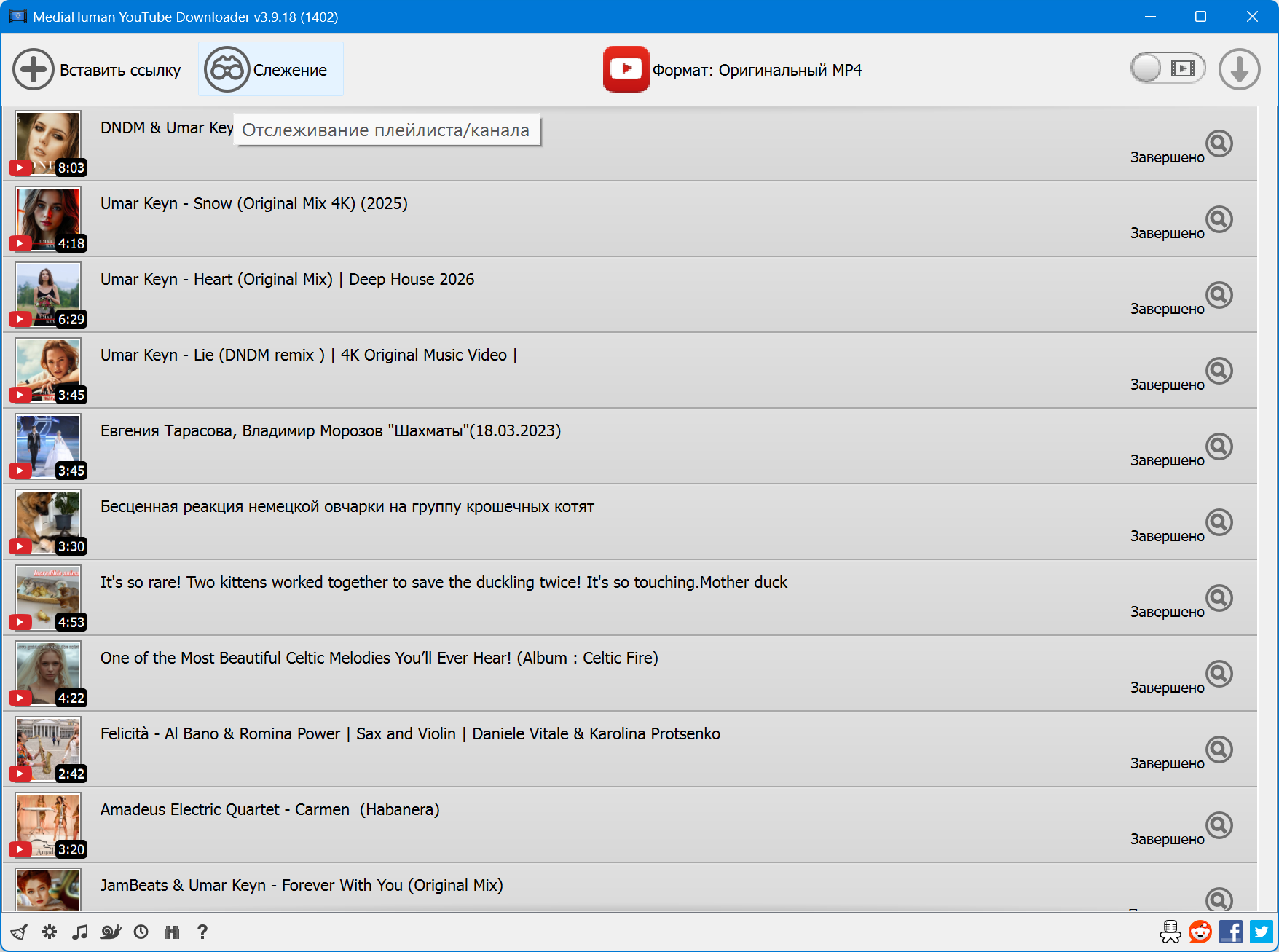1279x952 pixels.
Task: Locate downloaded file for Umar Keyn - Lie
Action: [x=1219, y=371]
